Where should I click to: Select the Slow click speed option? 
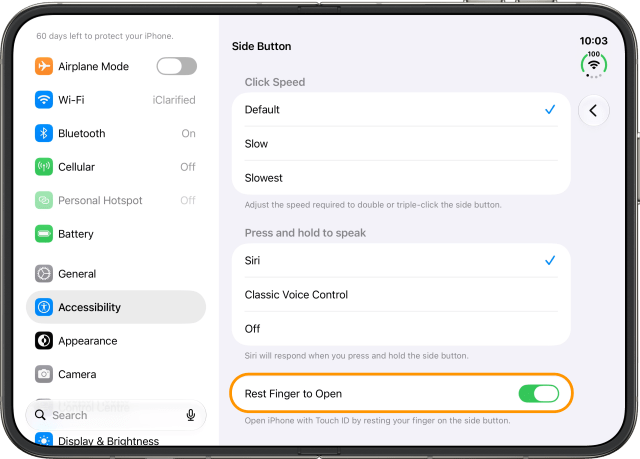(x=401, y=144)
